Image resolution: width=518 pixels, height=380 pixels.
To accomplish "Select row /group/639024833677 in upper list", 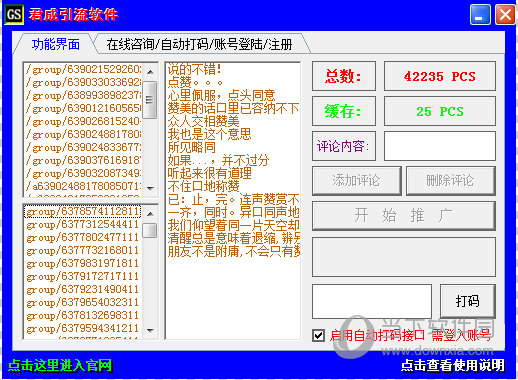I will [84, 148].
